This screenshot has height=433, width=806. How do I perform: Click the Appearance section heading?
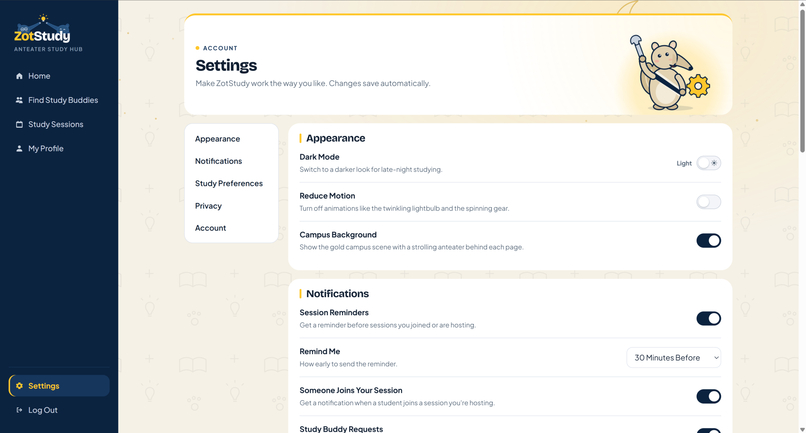(336, 138)
